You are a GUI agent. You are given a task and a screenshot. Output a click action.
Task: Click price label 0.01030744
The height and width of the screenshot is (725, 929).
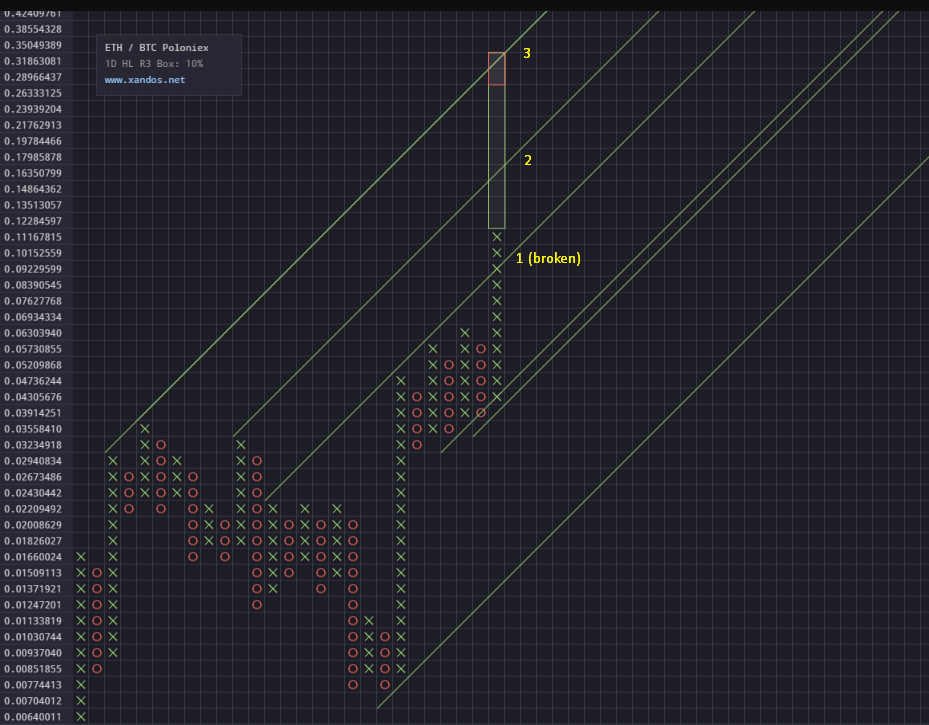coord(33,637)
